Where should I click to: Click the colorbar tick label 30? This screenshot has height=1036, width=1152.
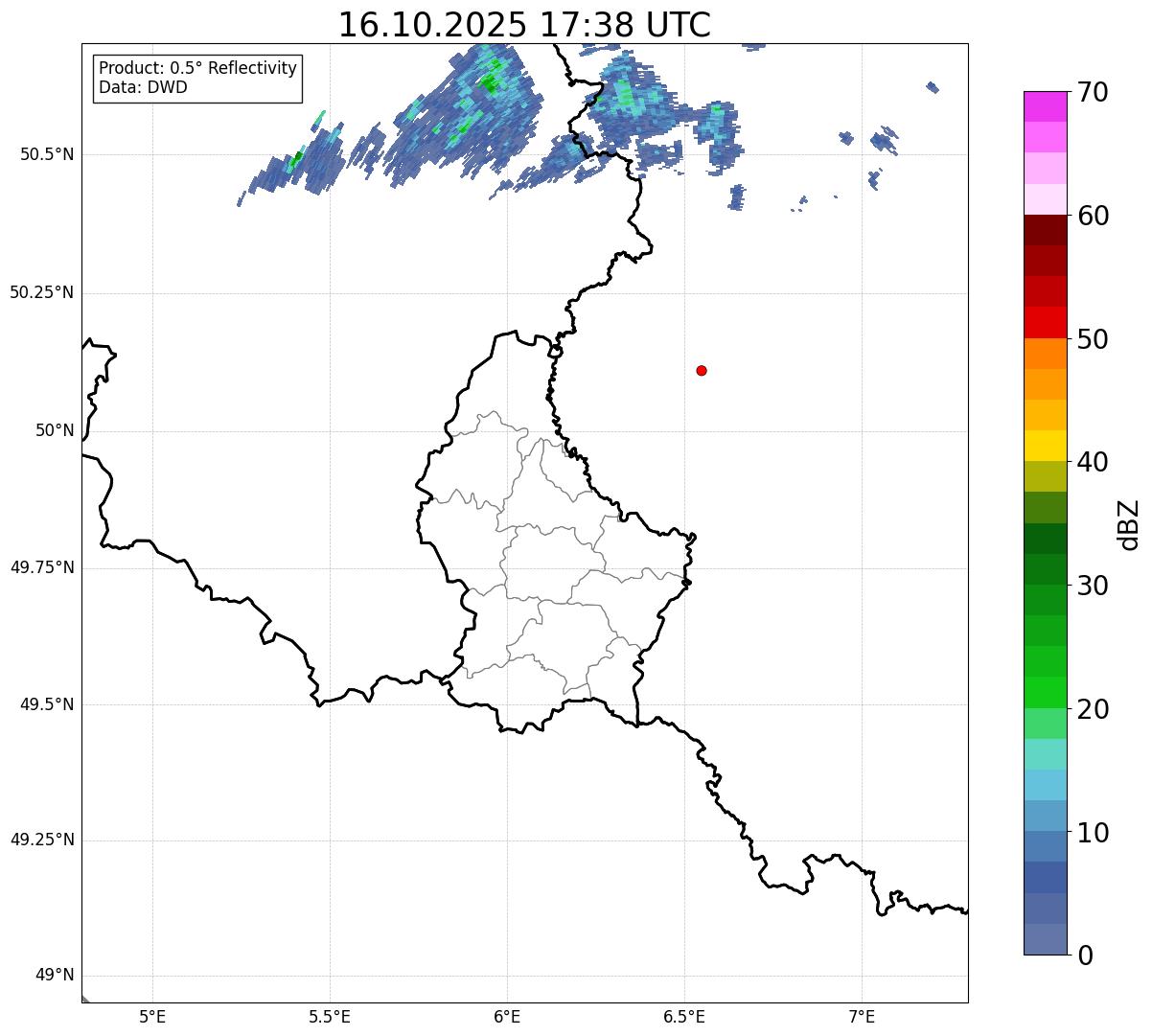tap(1092, 586)
